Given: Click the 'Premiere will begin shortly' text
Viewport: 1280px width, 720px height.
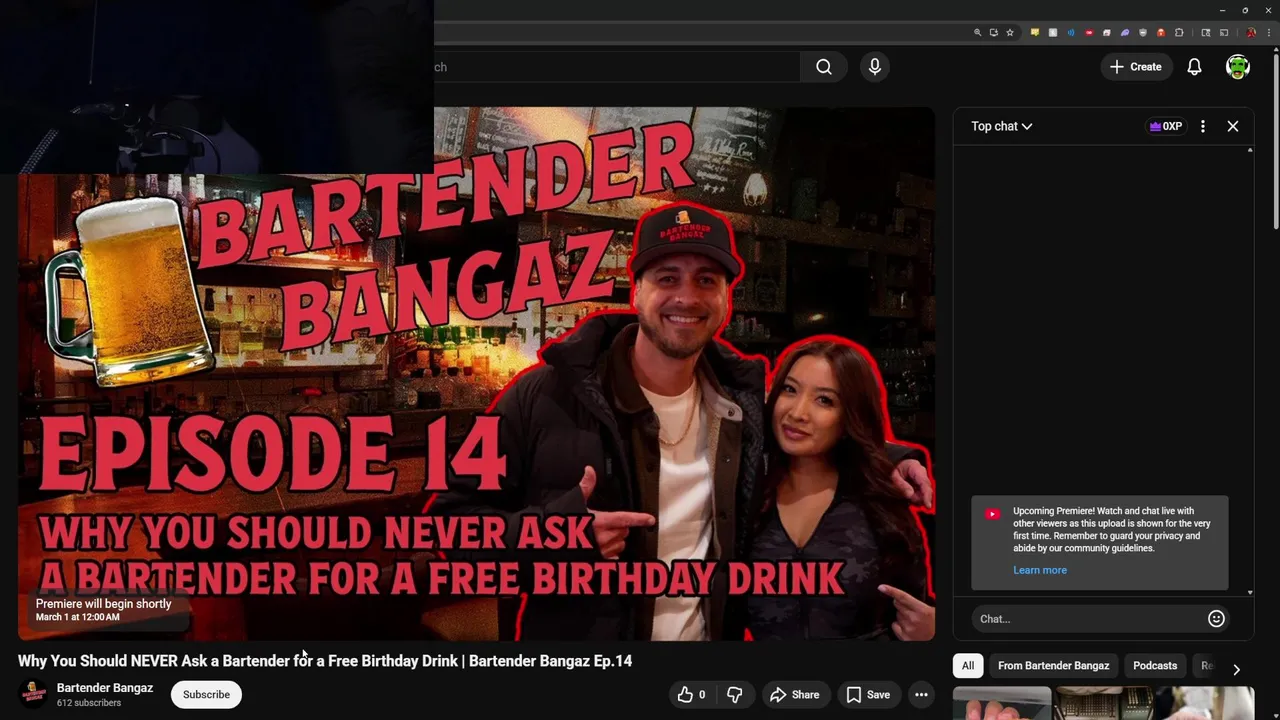Looking at the screenshot, I should 104,604.
